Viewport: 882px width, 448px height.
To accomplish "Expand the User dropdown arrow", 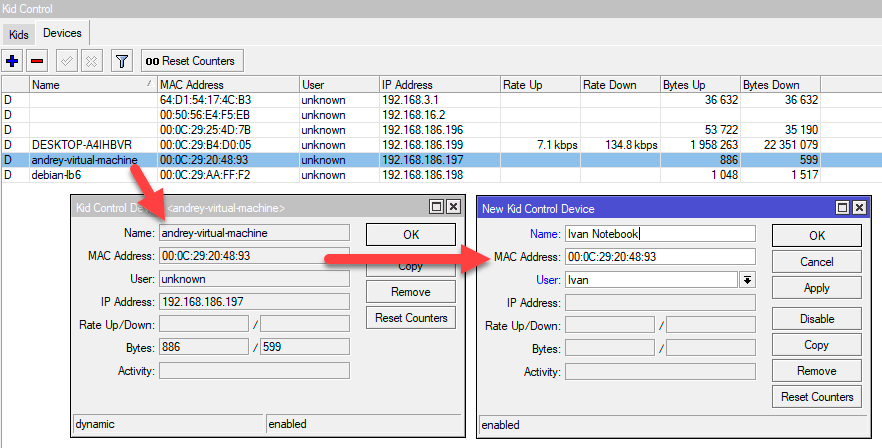I will click(746, 280).
